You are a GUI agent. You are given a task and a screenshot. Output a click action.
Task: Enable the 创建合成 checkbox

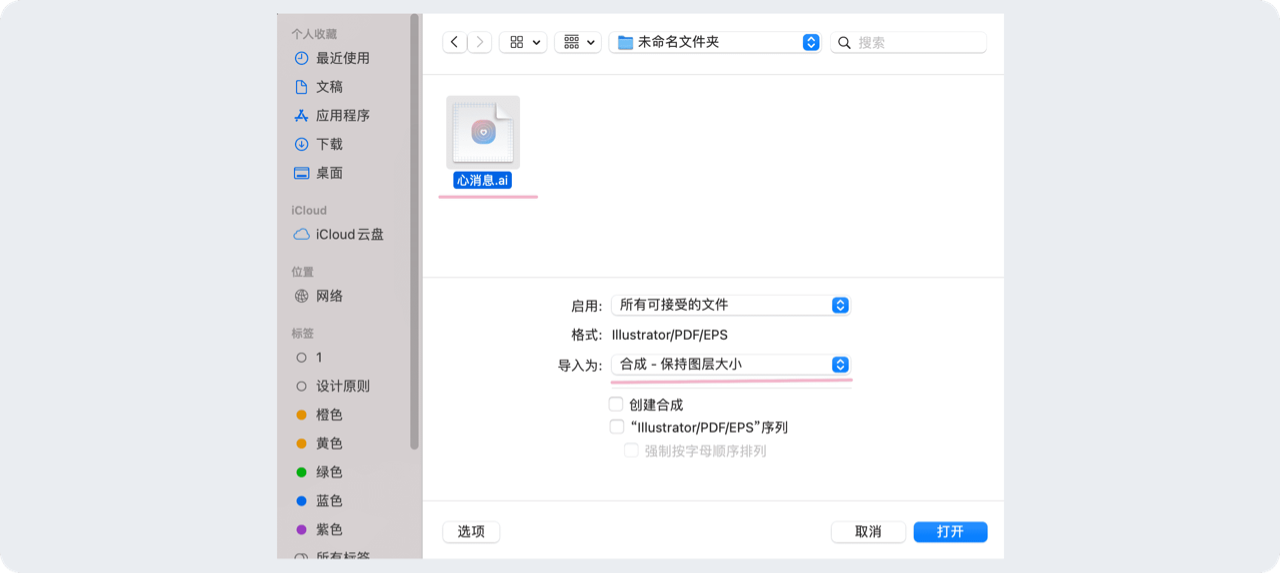pos(616,405)
